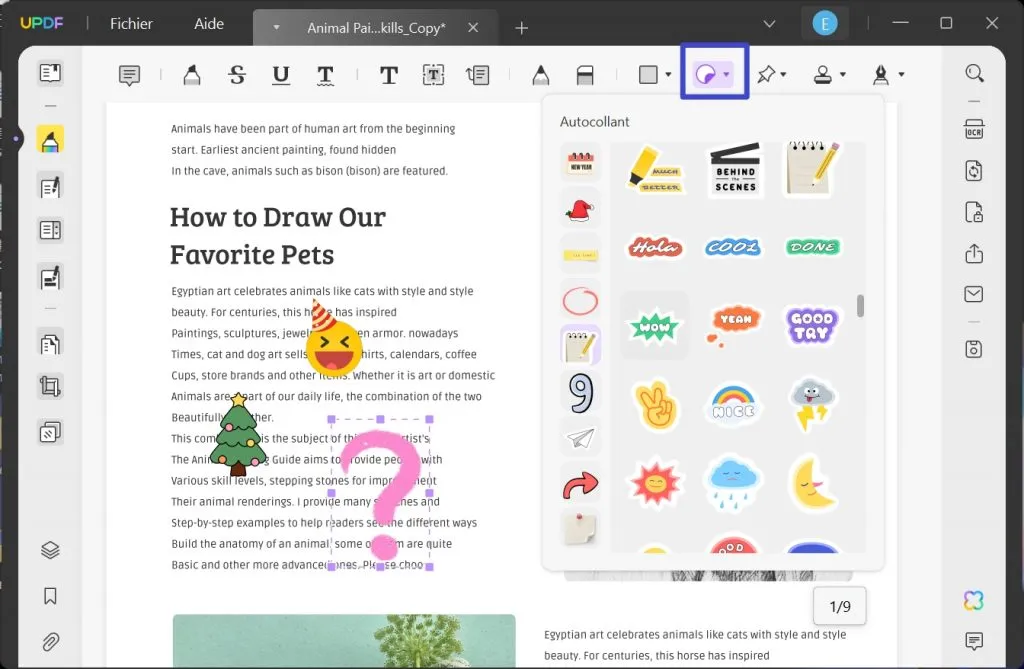The height and width of the screenshot is (669, 1024).
Task: Select the yellow tape sticker category
Action: point(581,255)
